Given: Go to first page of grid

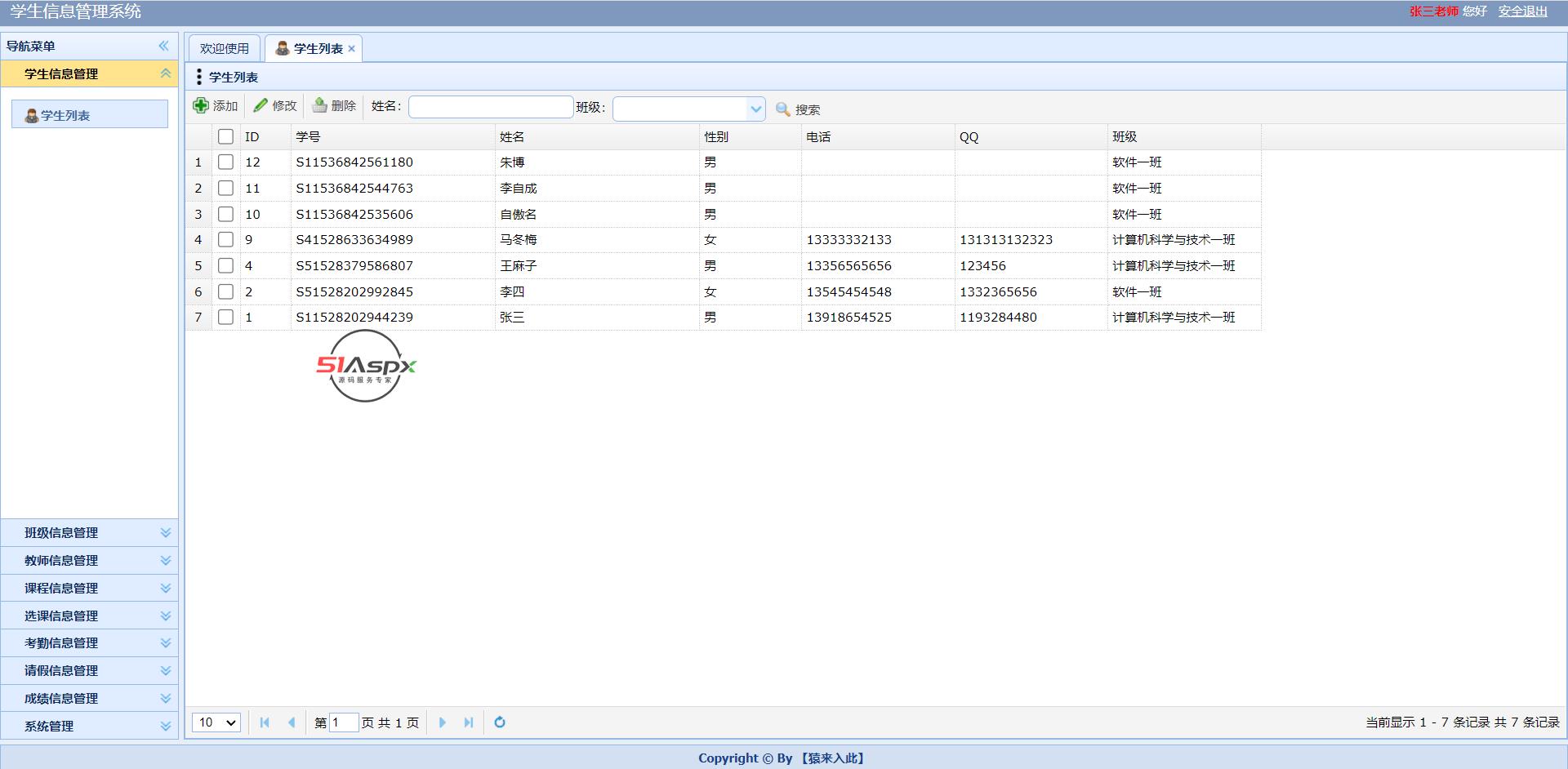Looking at the screenshot, I should [x=265, y=722].
